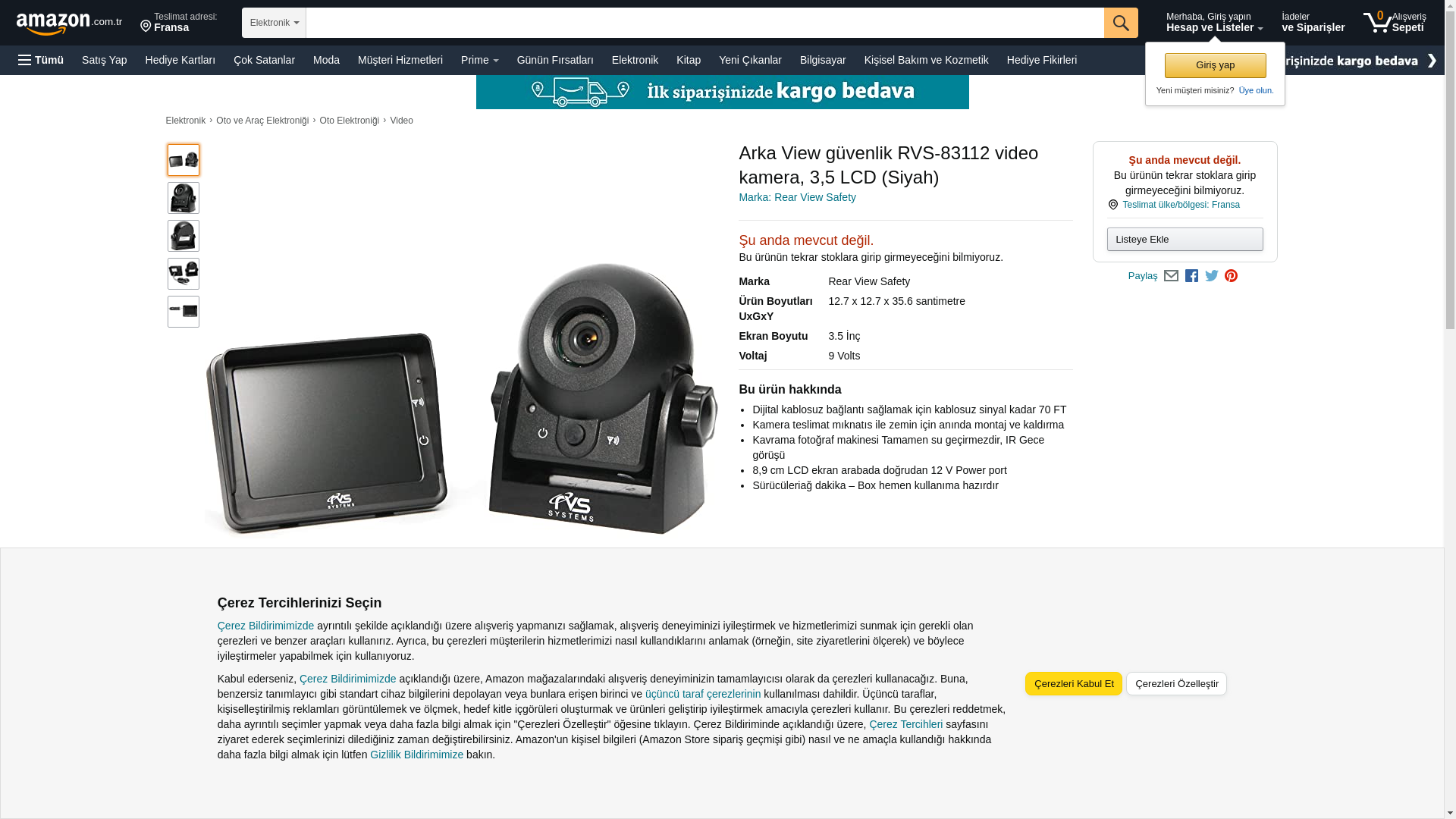Share the product on Twitter

pos(1212,276)
